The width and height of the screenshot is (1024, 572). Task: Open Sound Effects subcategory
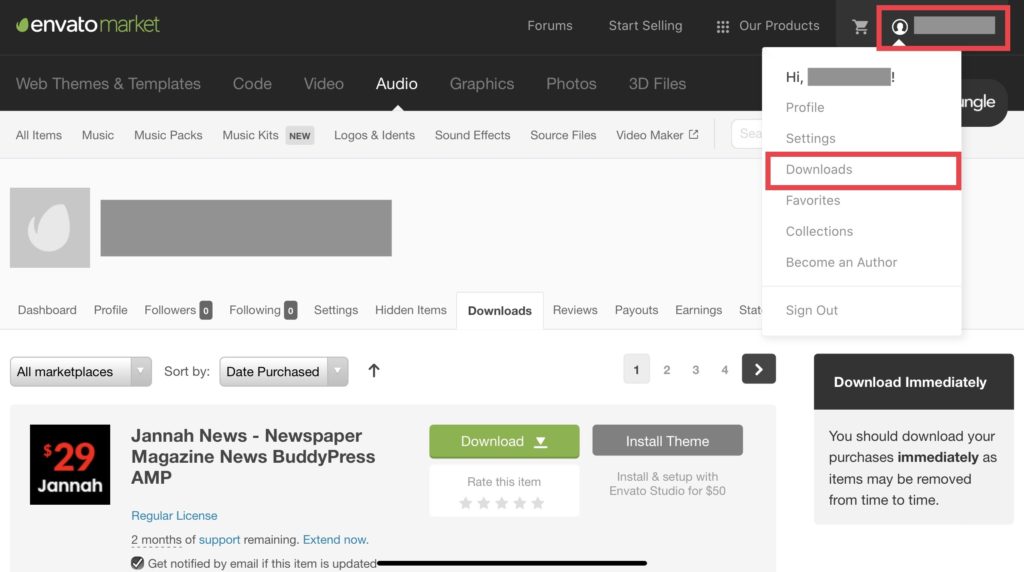coord(472,135)
